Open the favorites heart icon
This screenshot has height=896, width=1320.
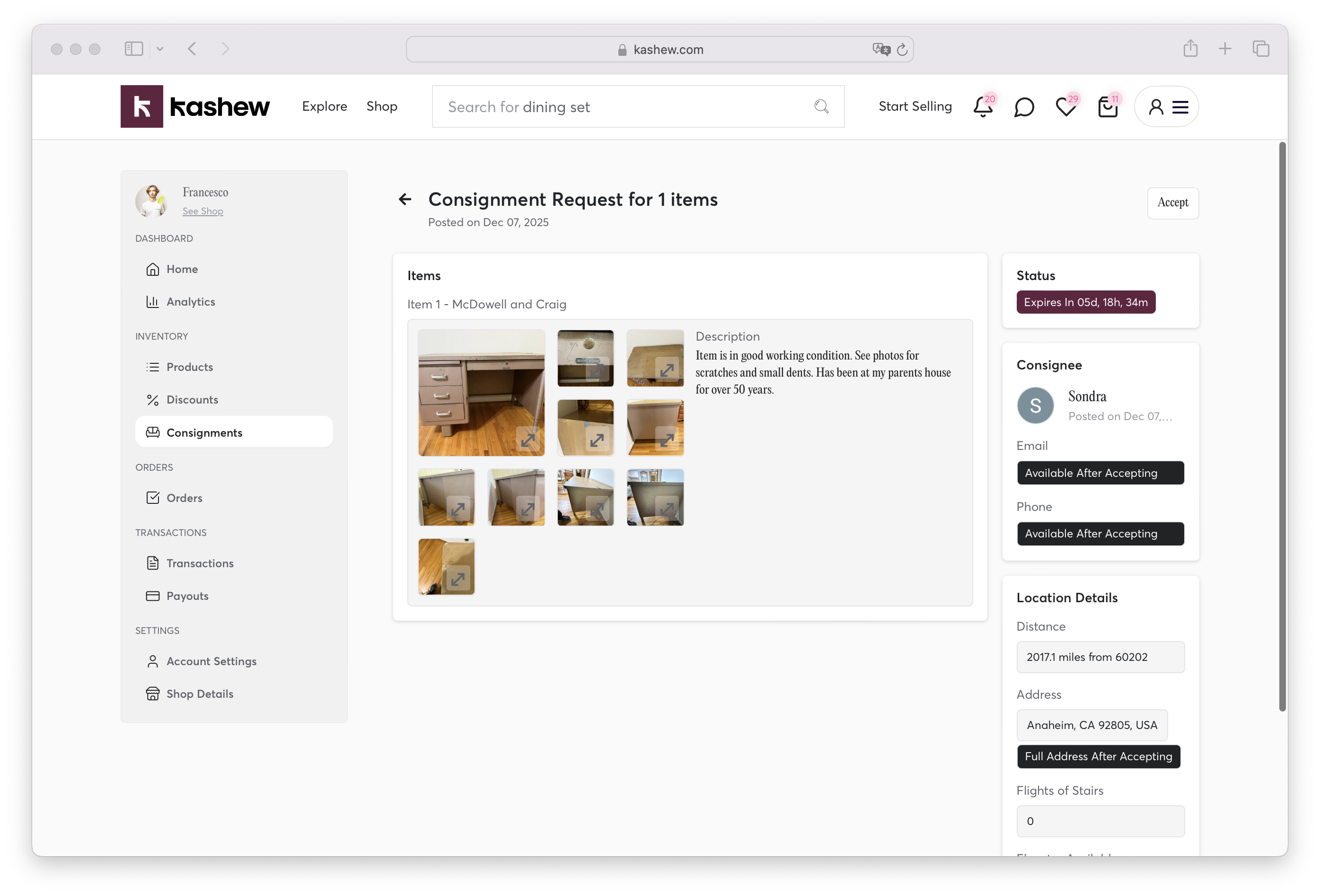[x=1065, y=107]
